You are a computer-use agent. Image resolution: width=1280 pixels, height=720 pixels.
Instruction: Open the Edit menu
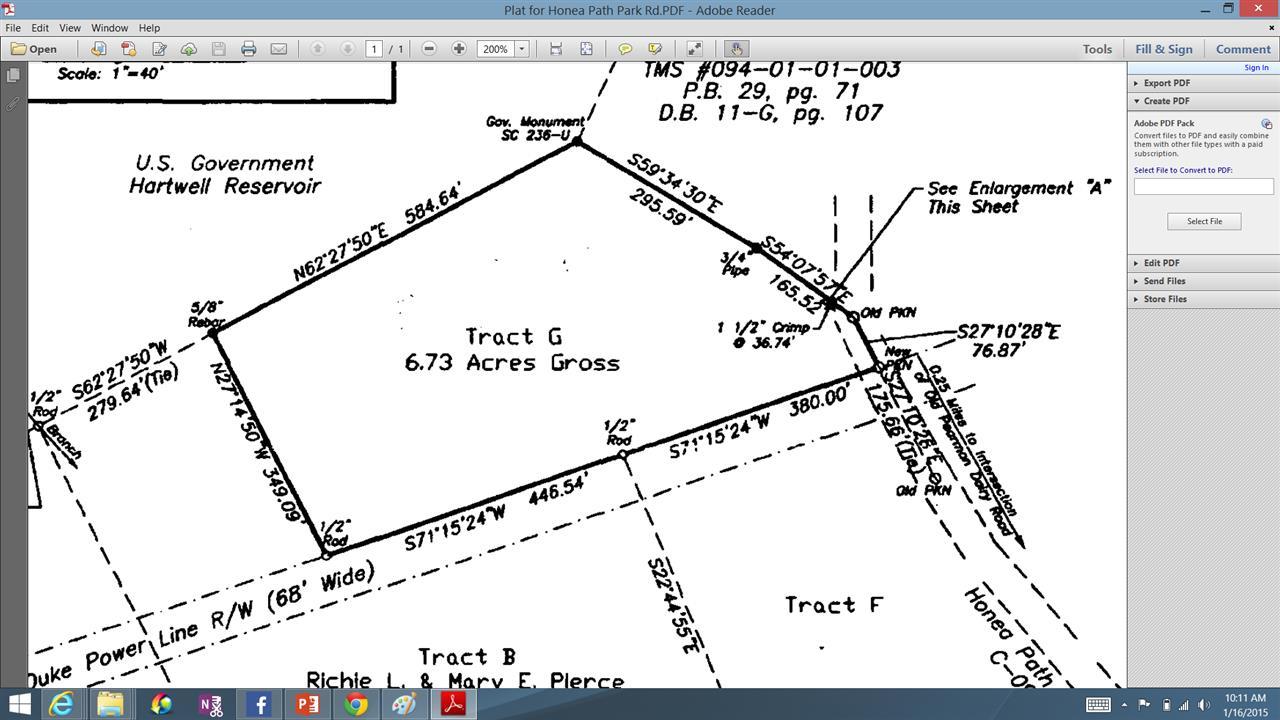pyautogui.click(x=40, y=28)
